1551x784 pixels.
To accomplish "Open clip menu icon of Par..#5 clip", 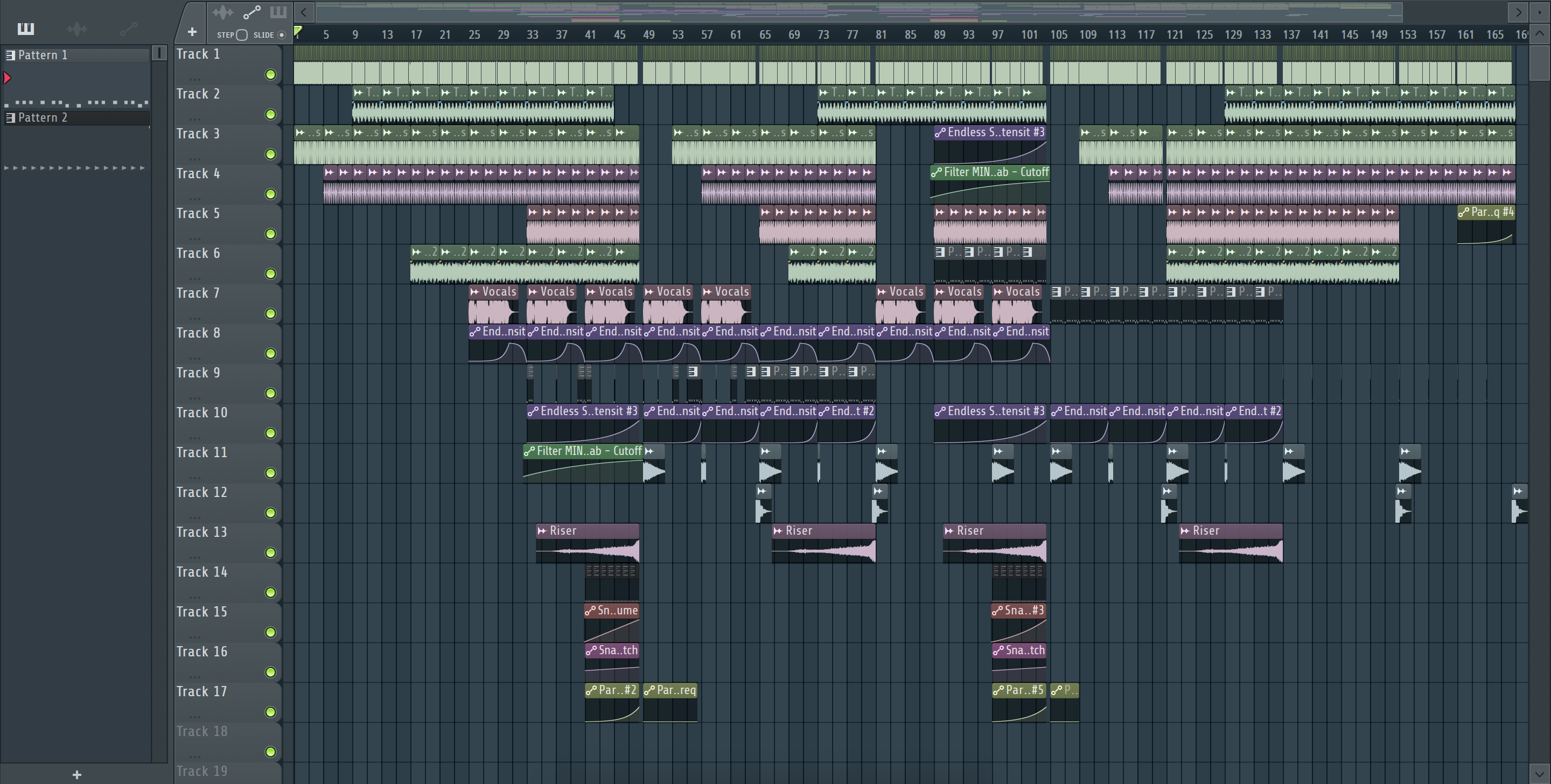I will point(998,690).
